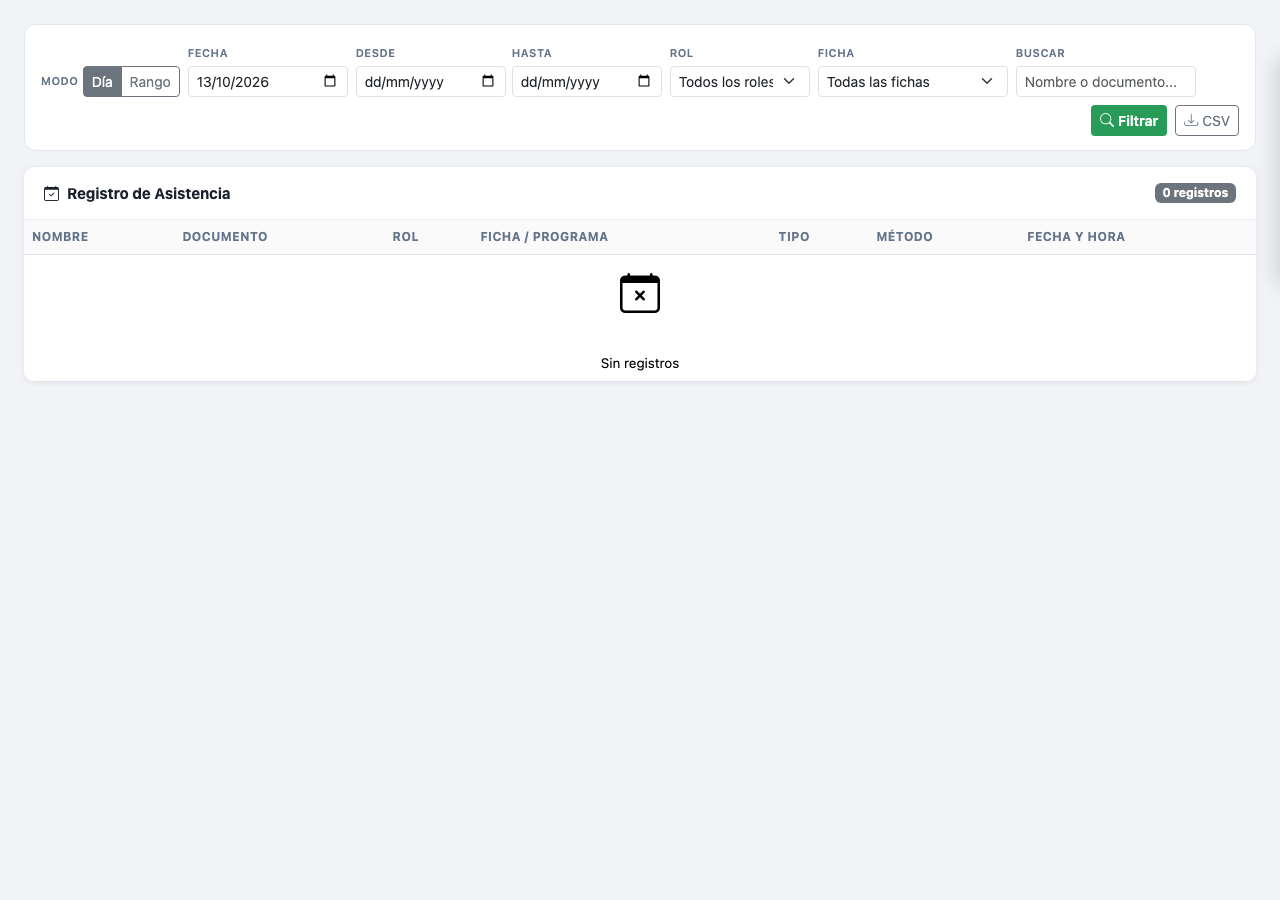The image size is (1280, 900).
Task: Switch mode to Día
Action: (102, 82)
